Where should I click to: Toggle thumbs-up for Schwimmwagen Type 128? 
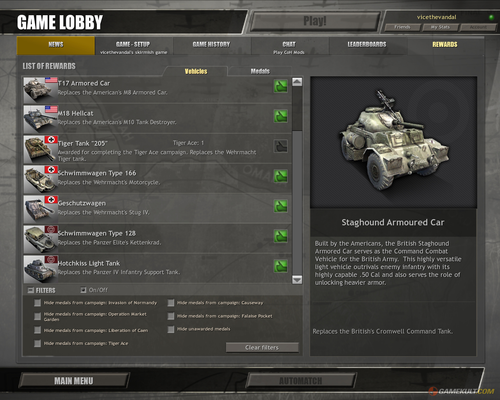click(x=281, y=236)
